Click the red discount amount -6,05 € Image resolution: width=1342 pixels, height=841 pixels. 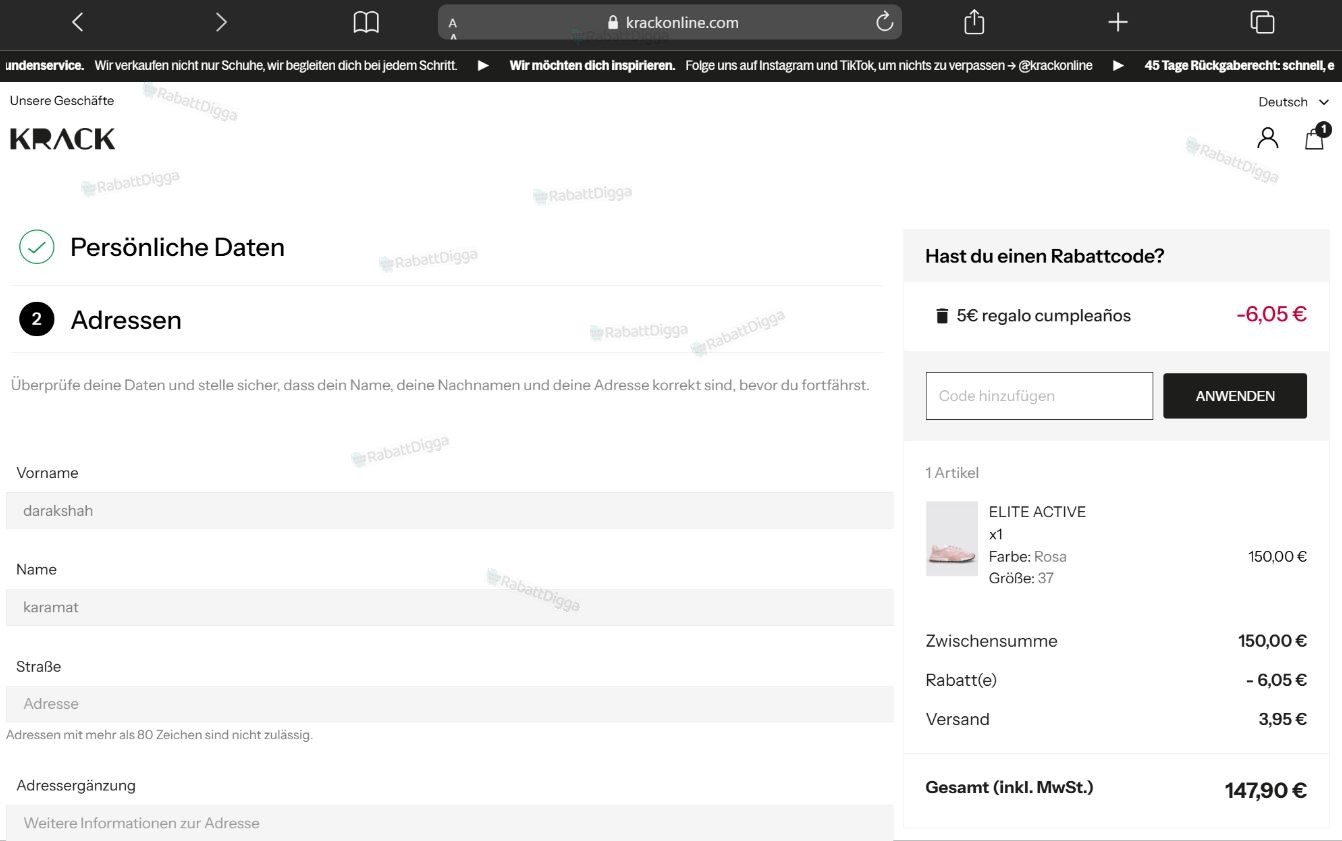1271,314
